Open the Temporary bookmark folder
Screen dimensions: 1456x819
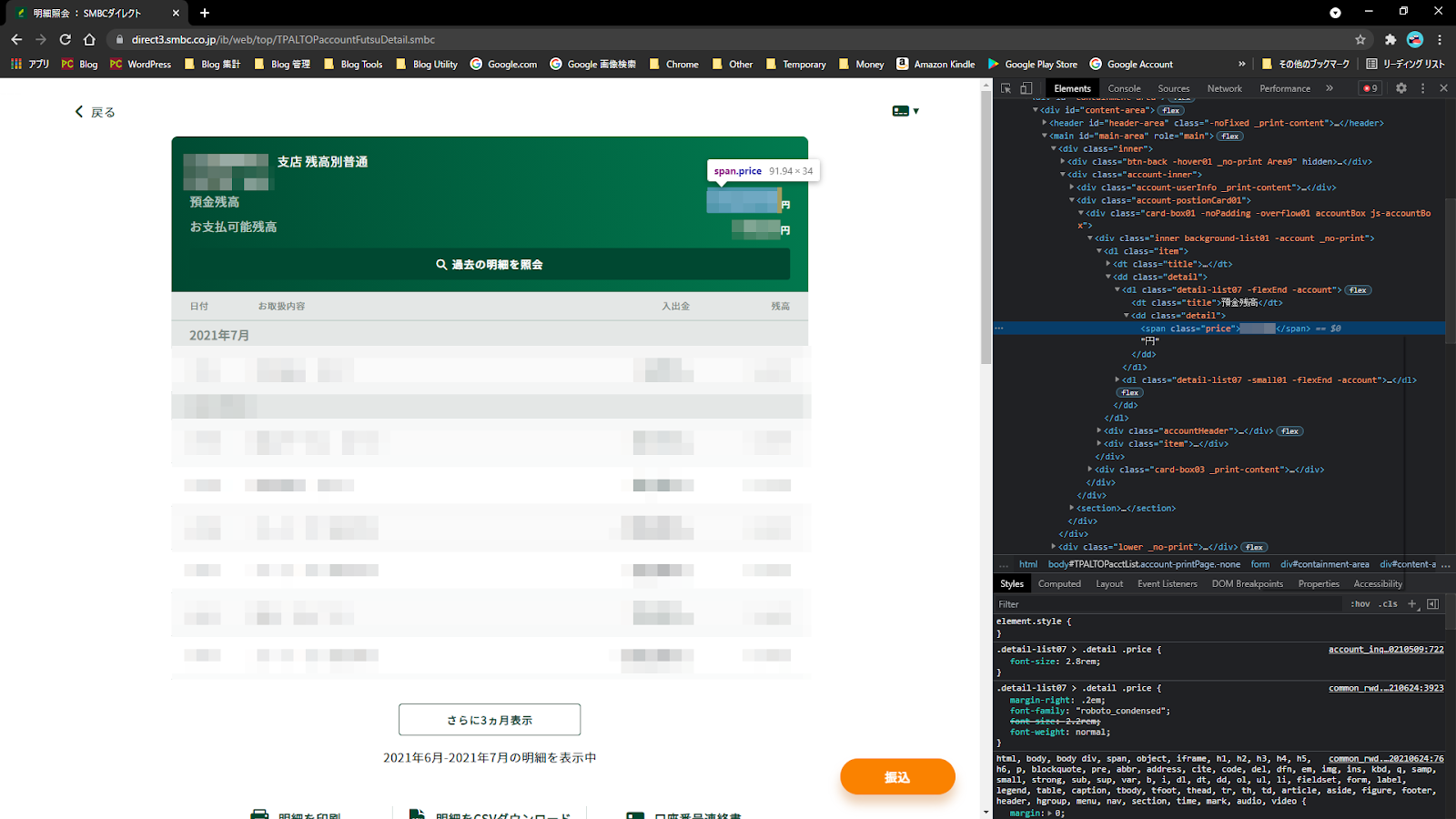[x=796, y=64]
